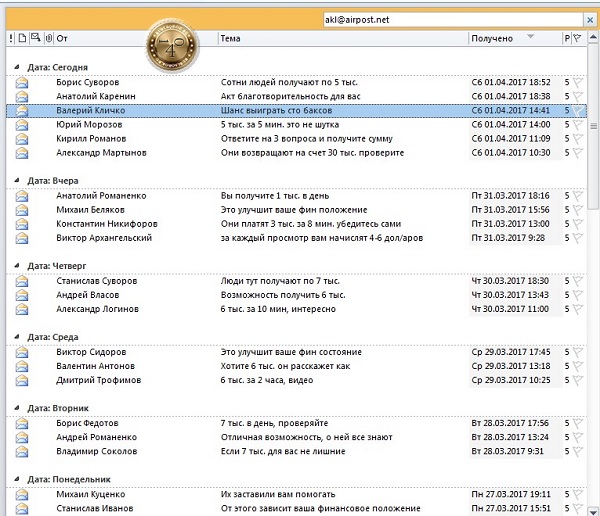Click the akl@airpost.net search field

[x=453, y=20]
